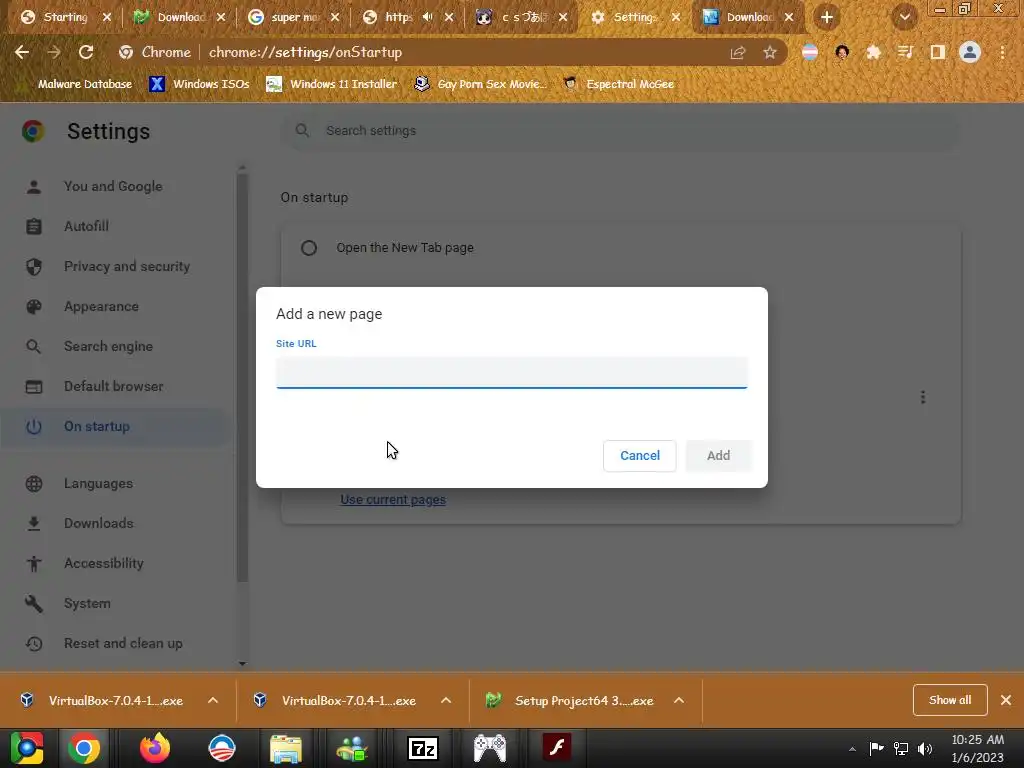Open File Explorer from taskbar
The height and width of the screenshot is (768, 1024).
point(286,748)
